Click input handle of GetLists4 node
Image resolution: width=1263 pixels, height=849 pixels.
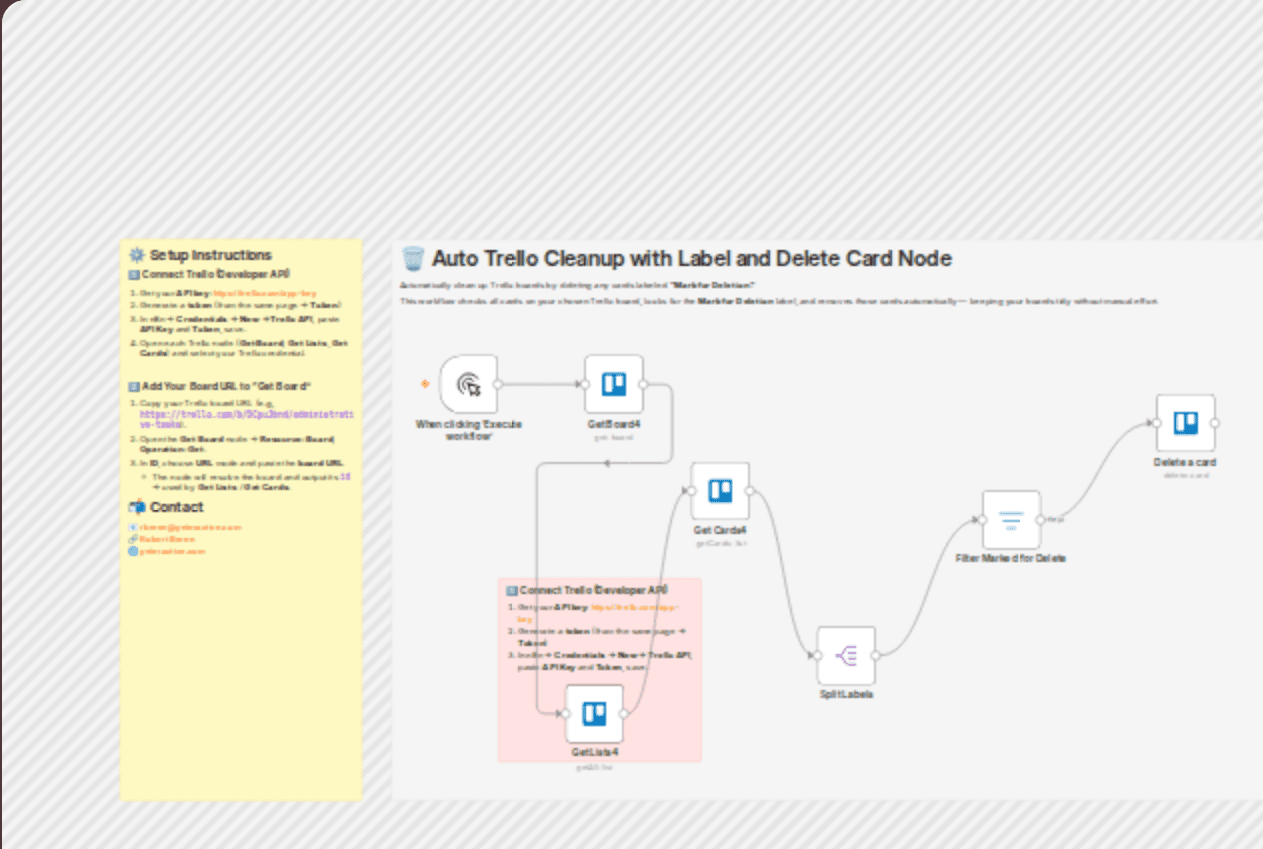[565, 713]
